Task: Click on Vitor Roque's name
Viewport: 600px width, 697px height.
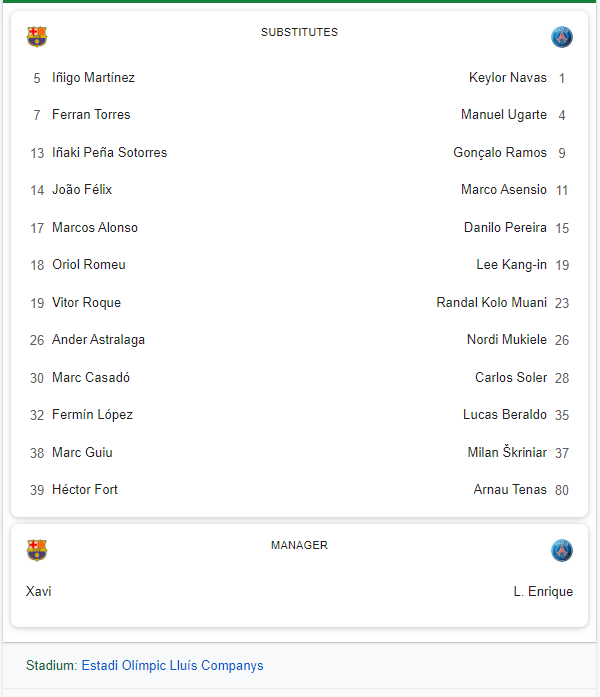Action: point(86,303)
